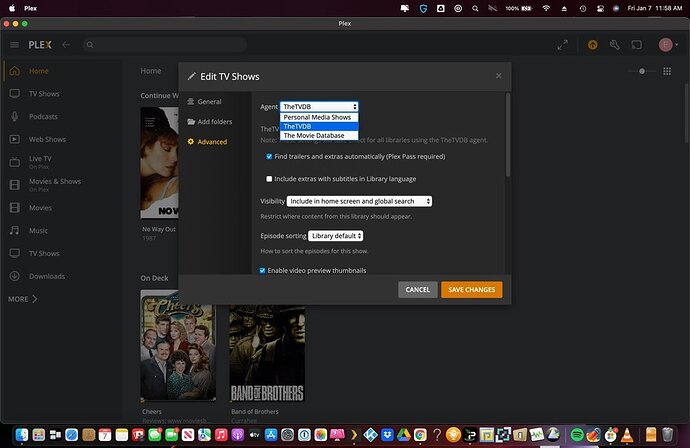The image size is (690, 448).
Task: Open App Store in the dock
Action: coord(271,435)
